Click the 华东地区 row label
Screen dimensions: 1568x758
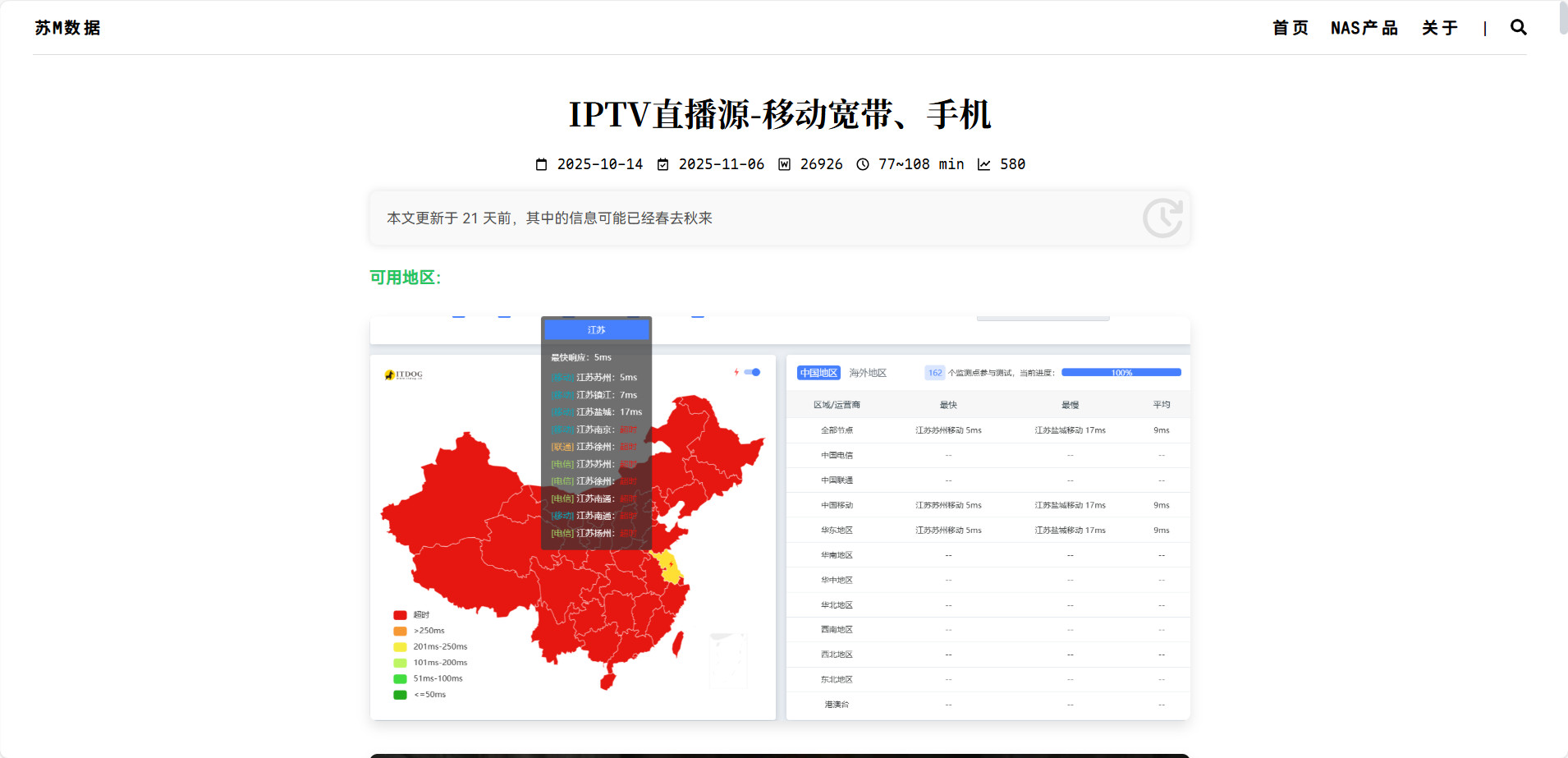coord(837,531)
